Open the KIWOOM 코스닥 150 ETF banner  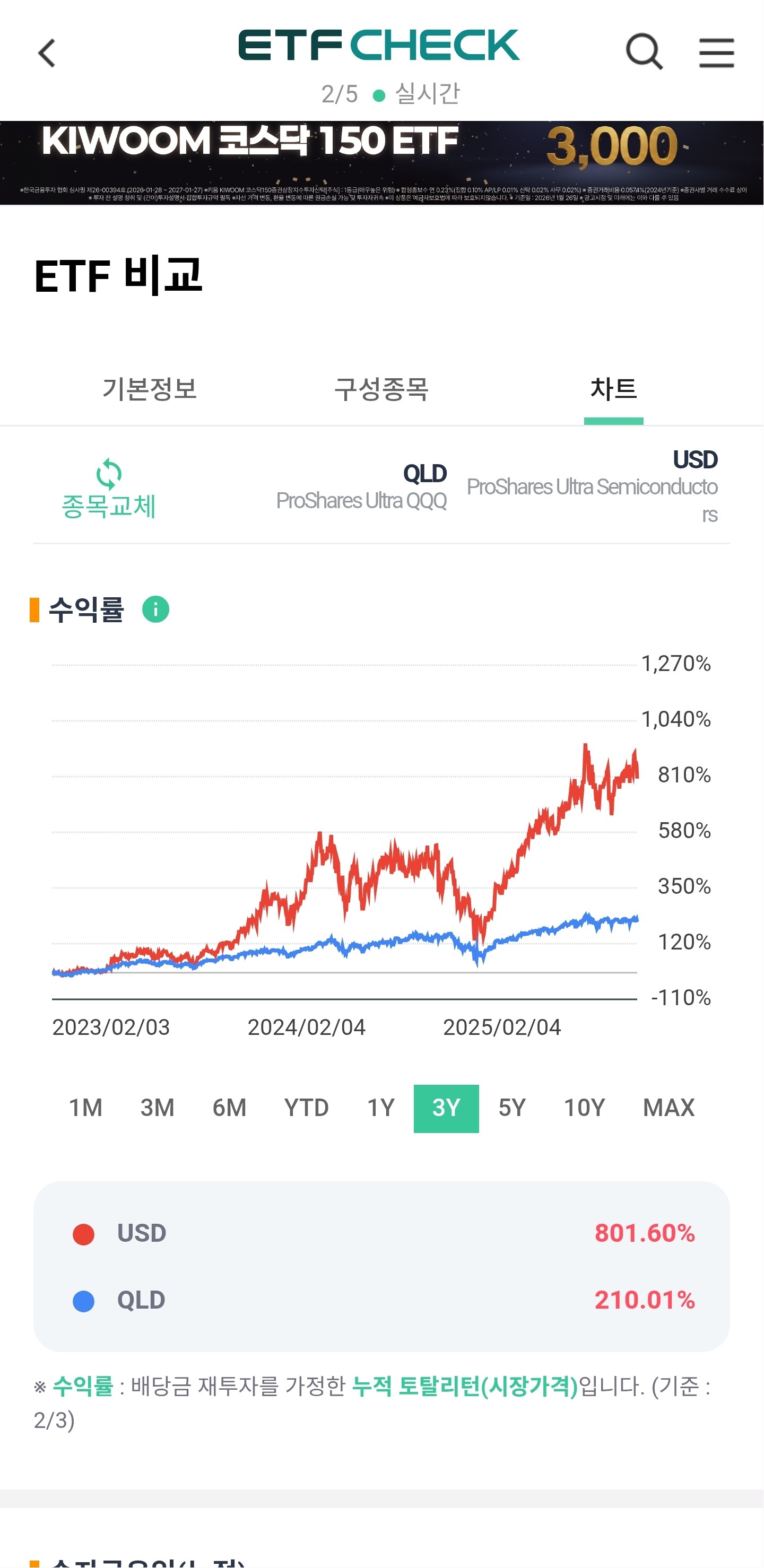(381, 162)
